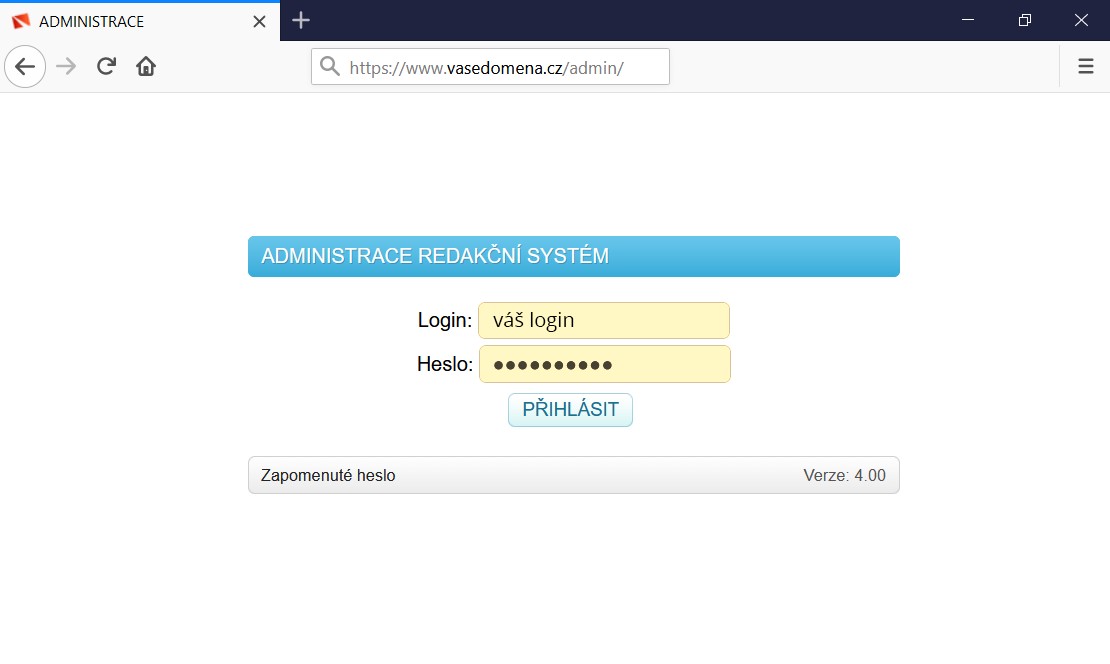Close the browser window

[1081, 20]
